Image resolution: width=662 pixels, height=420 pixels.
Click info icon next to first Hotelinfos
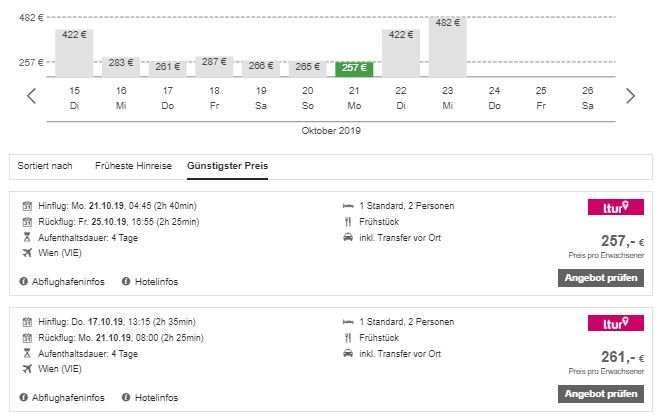click(126, 282)
